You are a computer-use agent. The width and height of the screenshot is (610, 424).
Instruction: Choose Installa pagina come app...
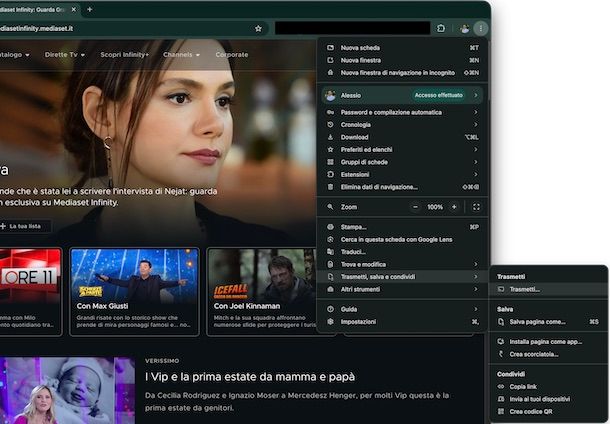pos(548,342)
